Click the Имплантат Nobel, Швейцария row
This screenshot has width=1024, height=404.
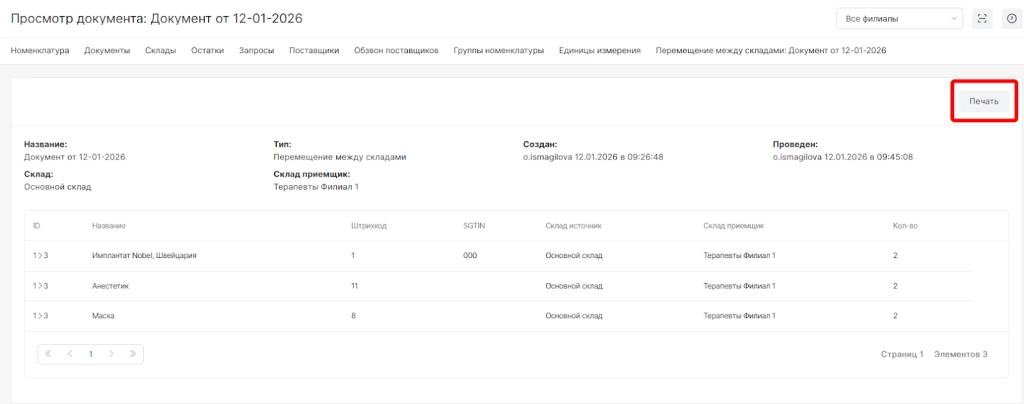tap(144, 256)
